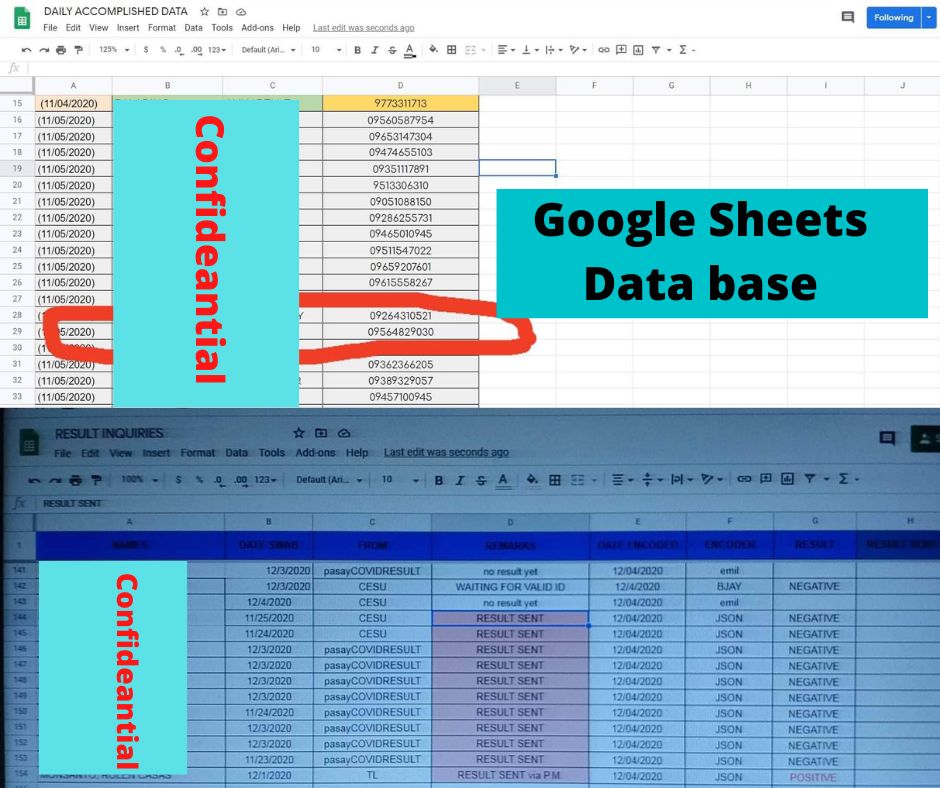Format as currency in DAILY ACCOMPLISHED DATA toolbar
This screenshot has height=788, width=940.
coord(146,50)
